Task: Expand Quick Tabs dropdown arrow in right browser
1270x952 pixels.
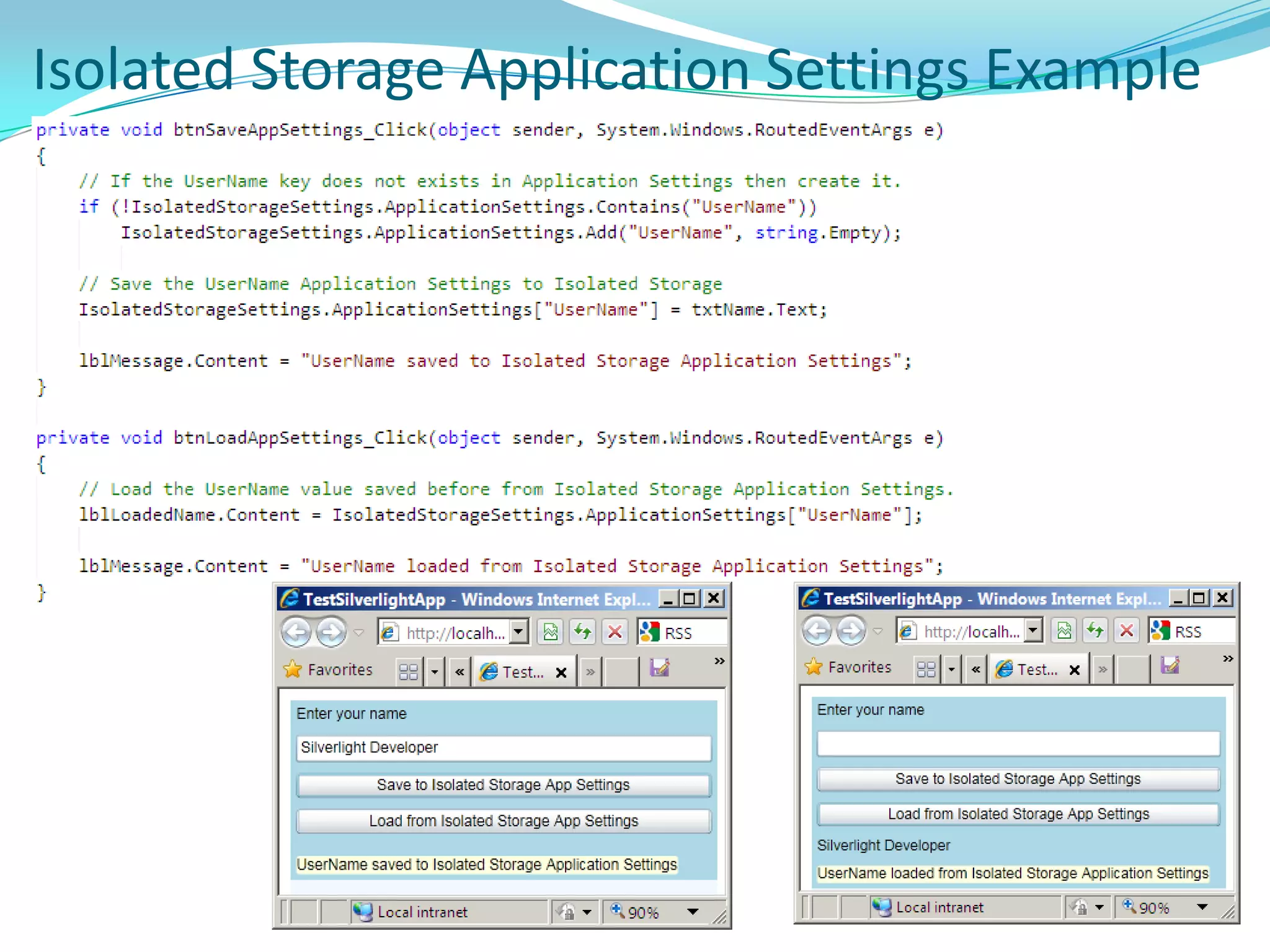Action: pos(951,669)
